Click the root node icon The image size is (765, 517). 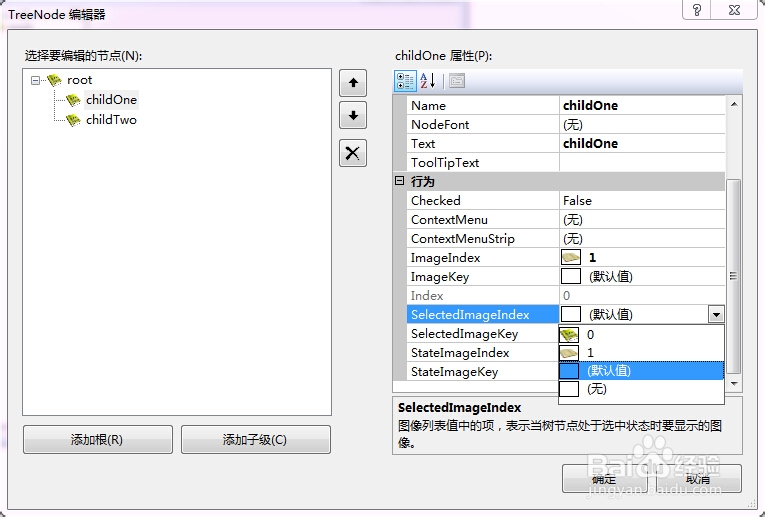pyautogui.click(x=55, y=80)
